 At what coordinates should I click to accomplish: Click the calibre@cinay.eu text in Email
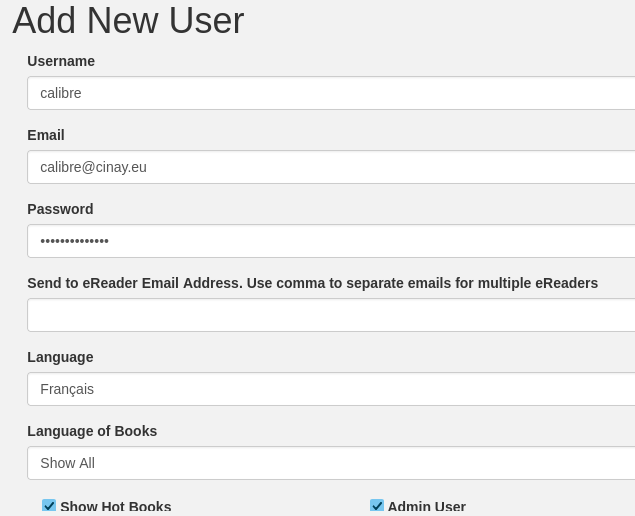[x=93, y=167]
